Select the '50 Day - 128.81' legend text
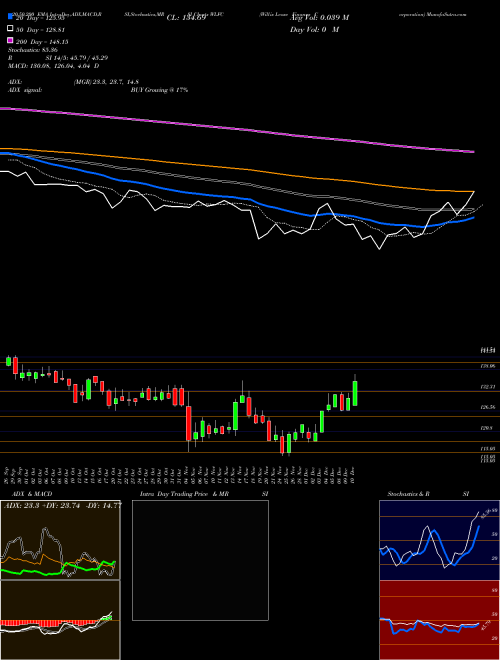This screenshot has width=500, height=660. tap(40, 30)
